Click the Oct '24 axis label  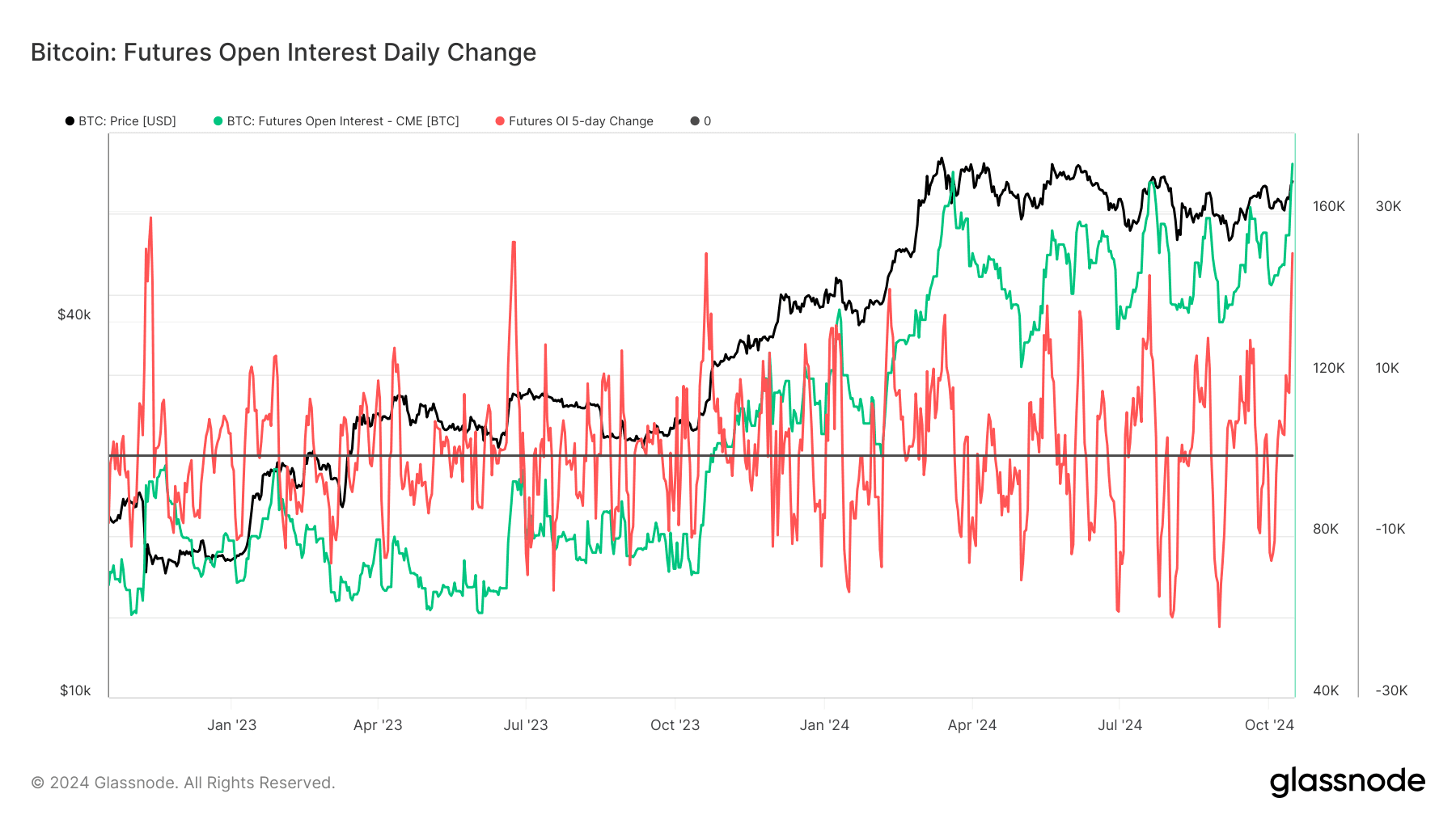tap(1269, 725)
